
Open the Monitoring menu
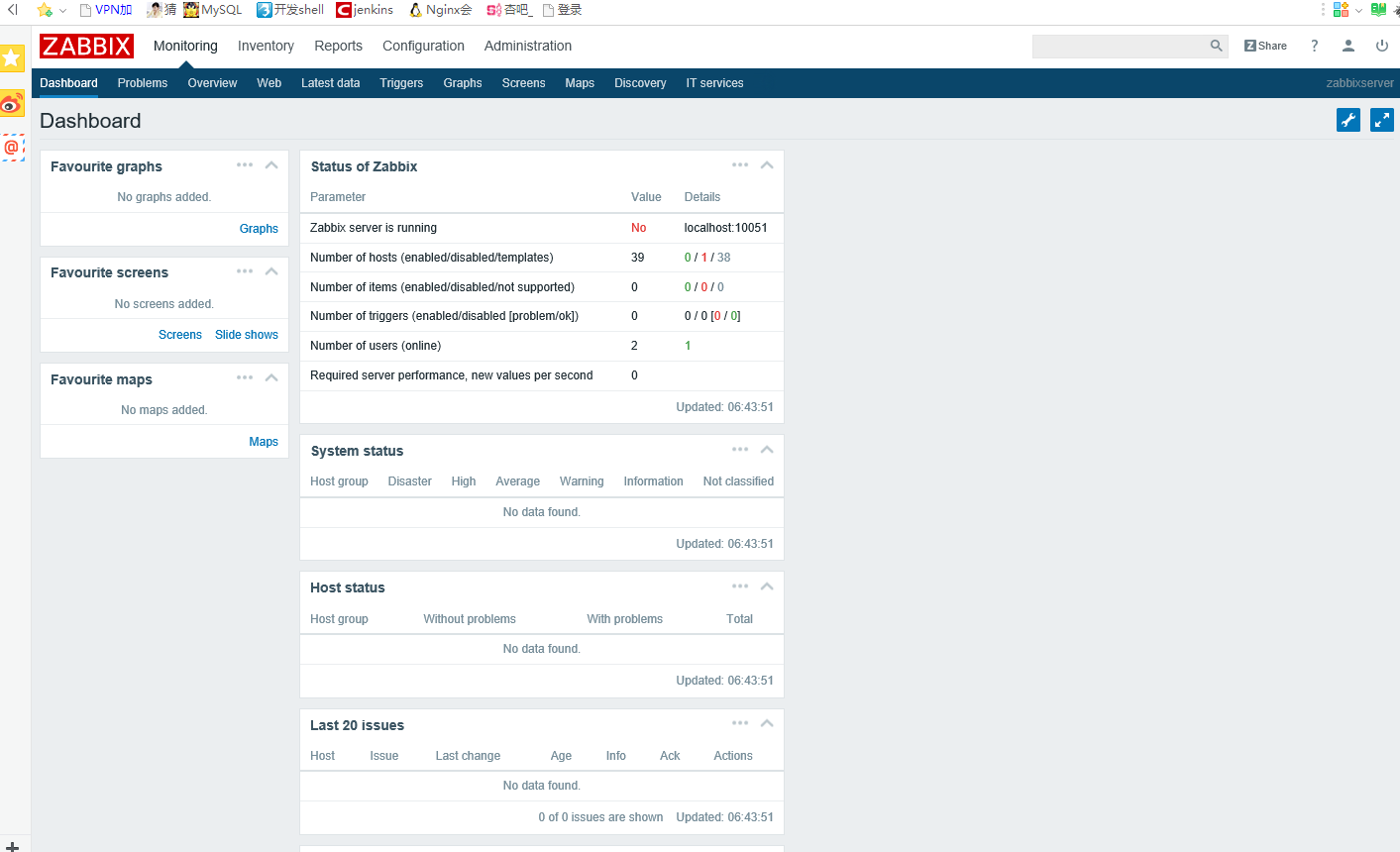pyautogui.click(x=185, y=46)
